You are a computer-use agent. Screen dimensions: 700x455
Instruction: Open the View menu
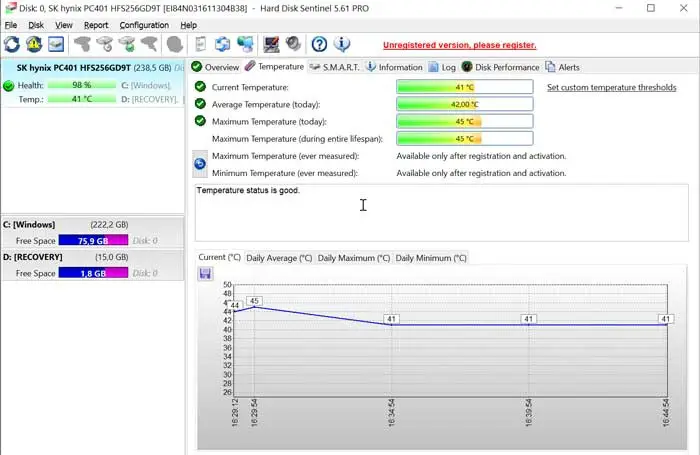[x=64, y=25]
